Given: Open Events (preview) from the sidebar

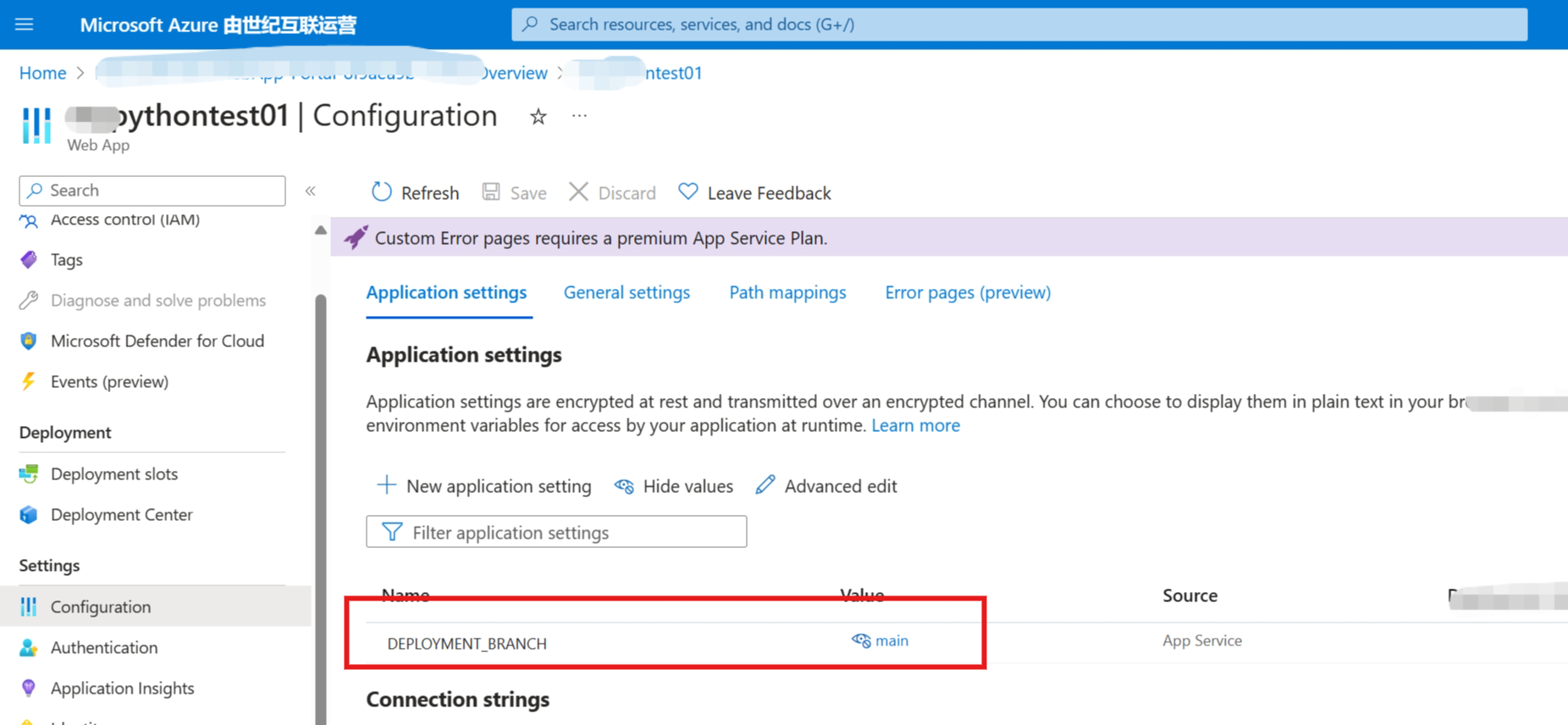Looking at the screenshot, I should coord(109,381).
